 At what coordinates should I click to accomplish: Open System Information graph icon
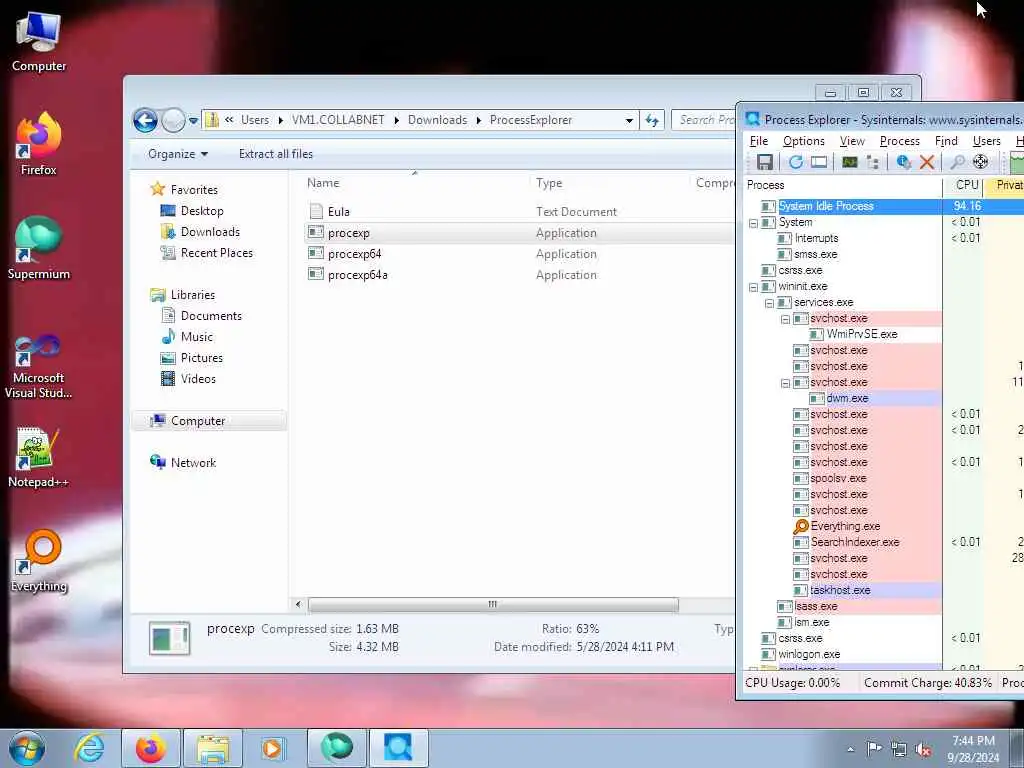(x=850, y=162)
